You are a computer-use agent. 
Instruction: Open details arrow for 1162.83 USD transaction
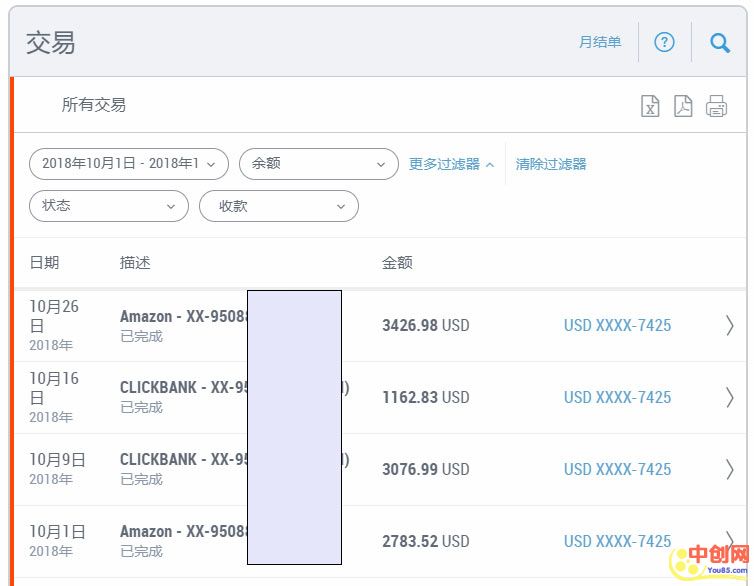[729, 397]
